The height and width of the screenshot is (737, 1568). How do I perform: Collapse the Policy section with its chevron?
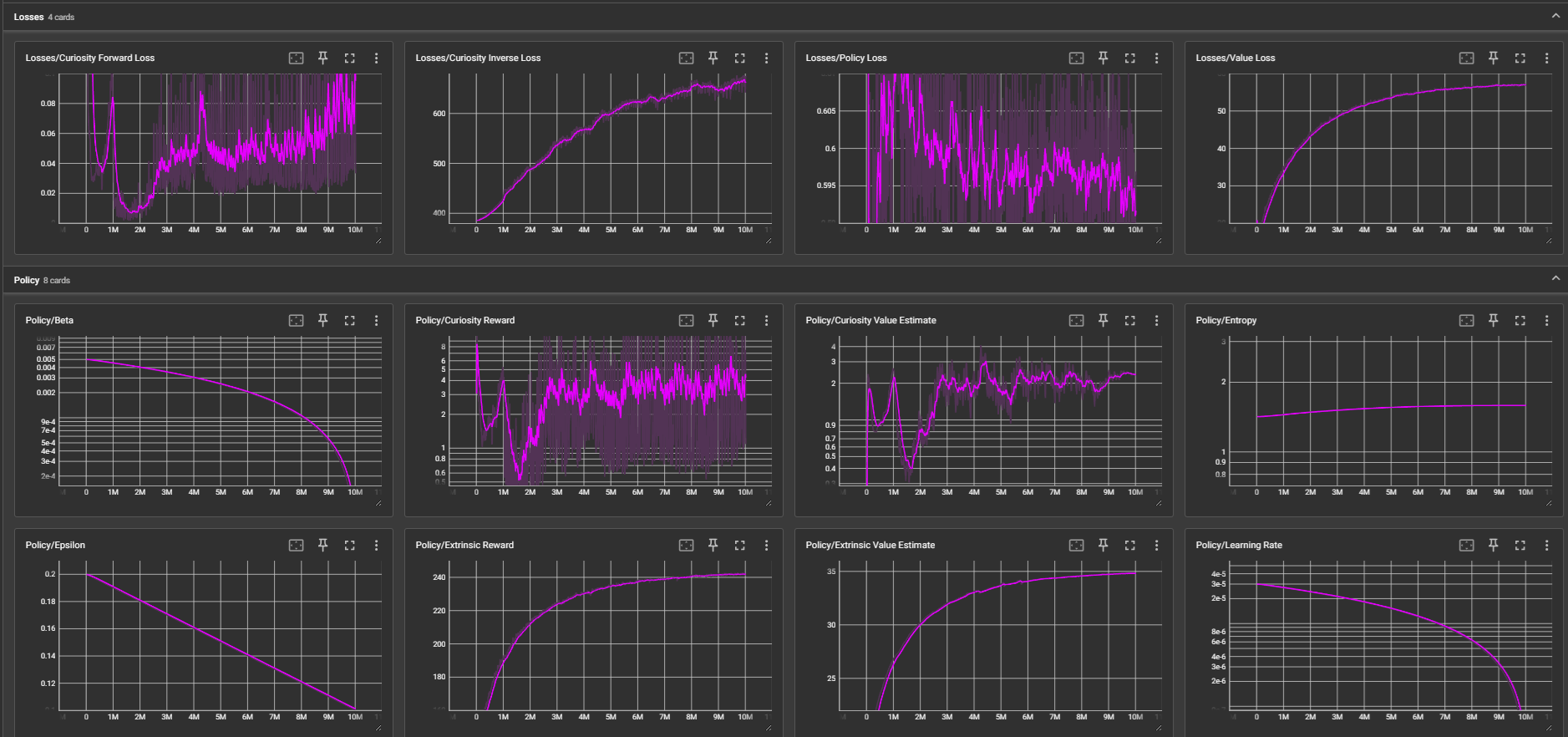(x=1555, y=278)
